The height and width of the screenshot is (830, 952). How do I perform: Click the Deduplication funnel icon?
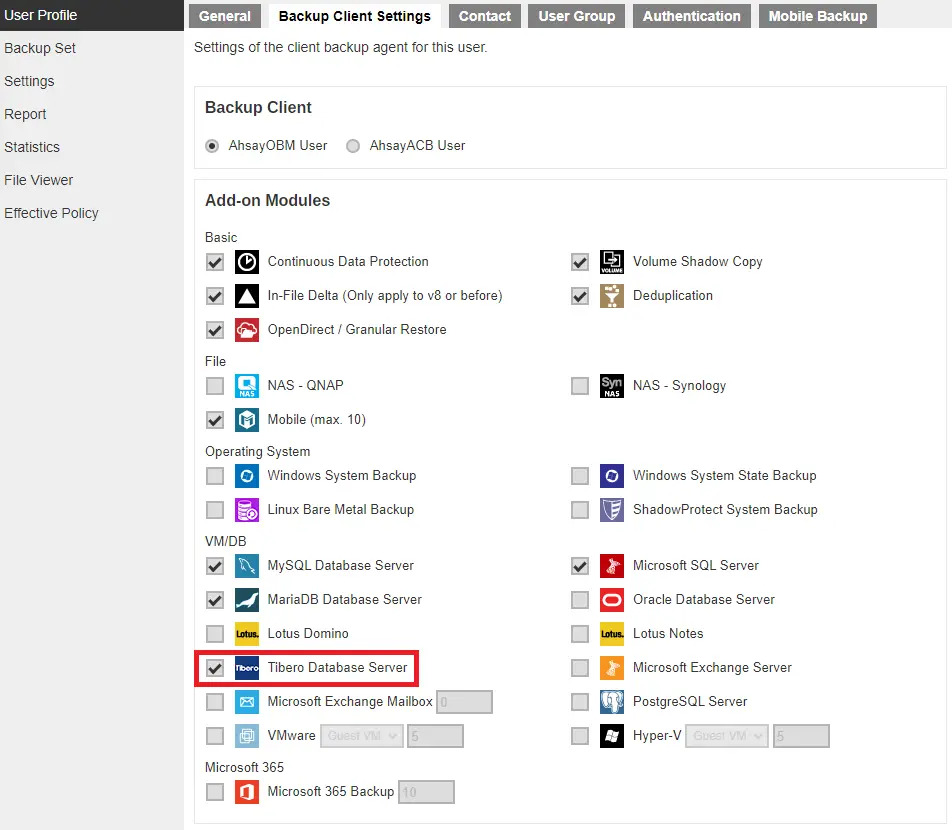(x=611, y=296)
